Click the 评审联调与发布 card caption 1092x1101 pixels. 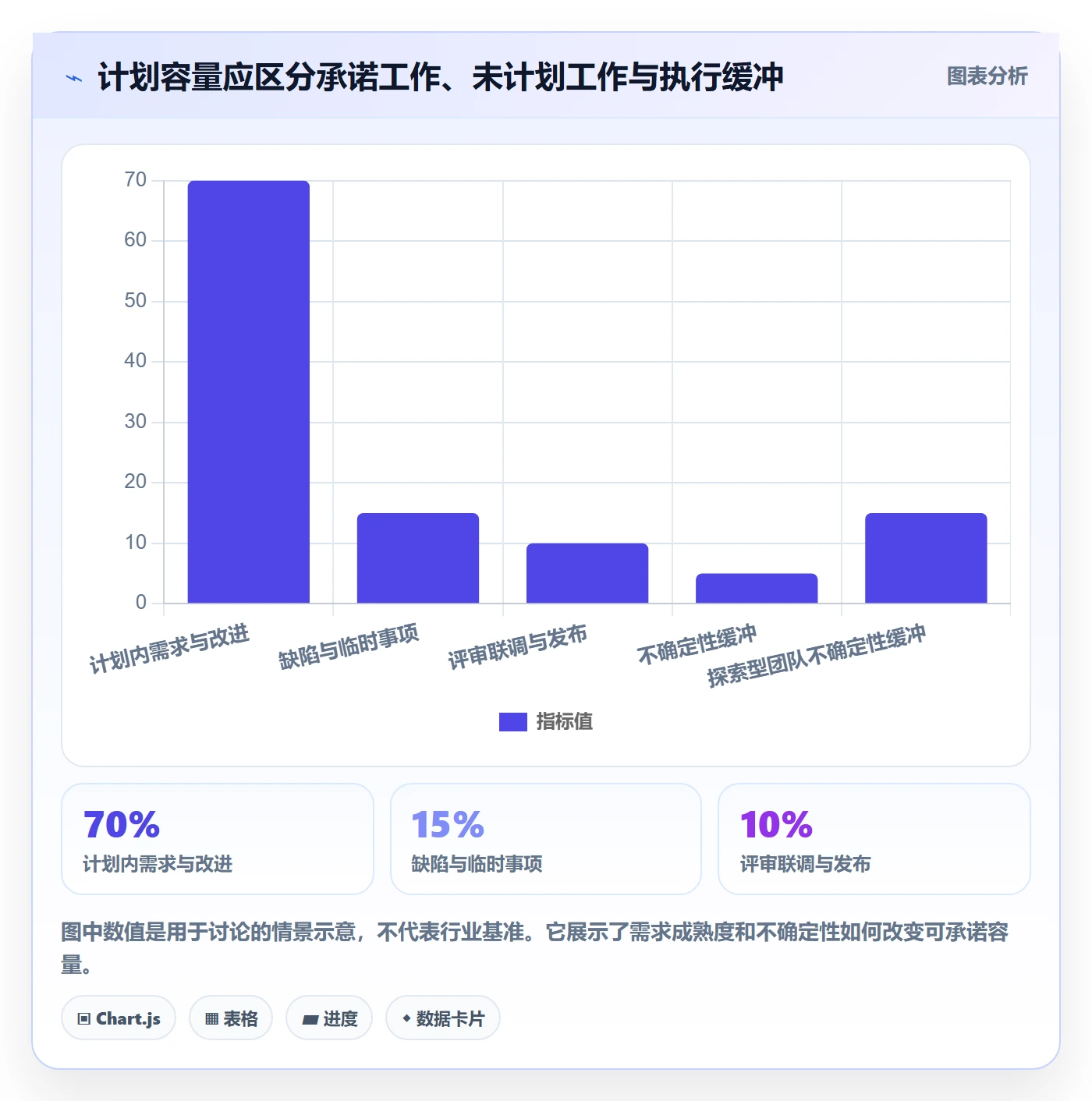(806, 864)
